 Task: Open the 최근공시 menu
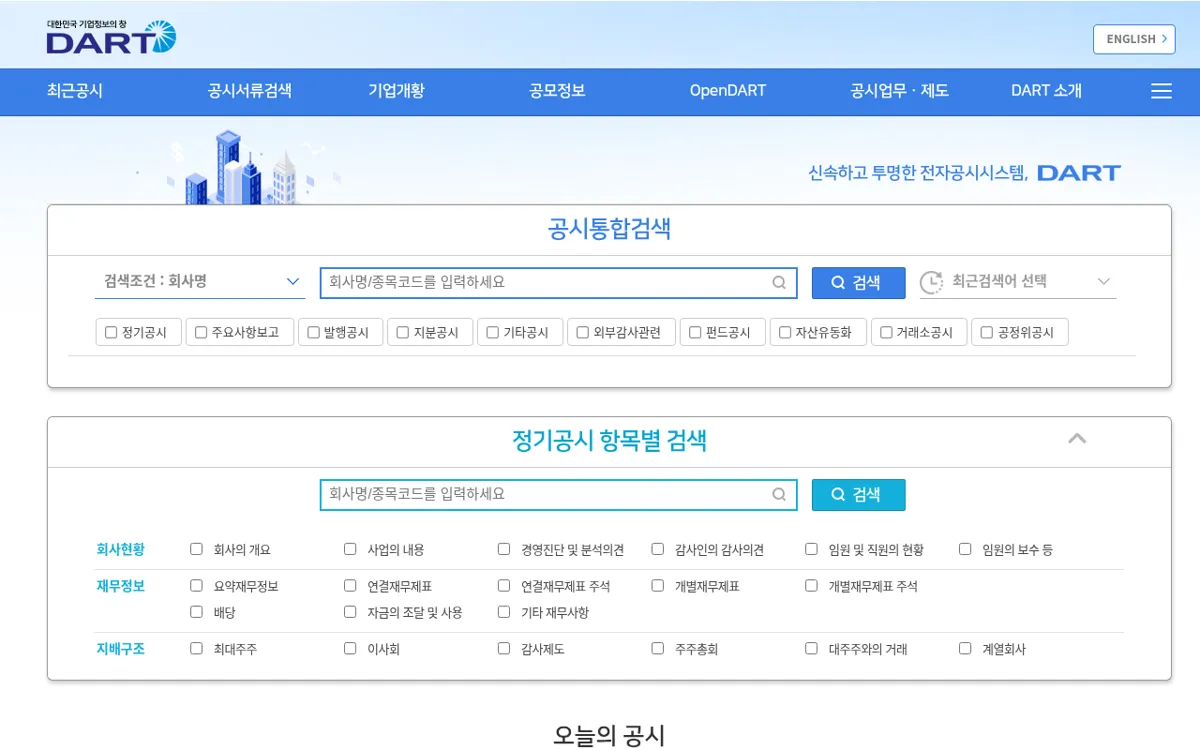[x=75, y=91]
